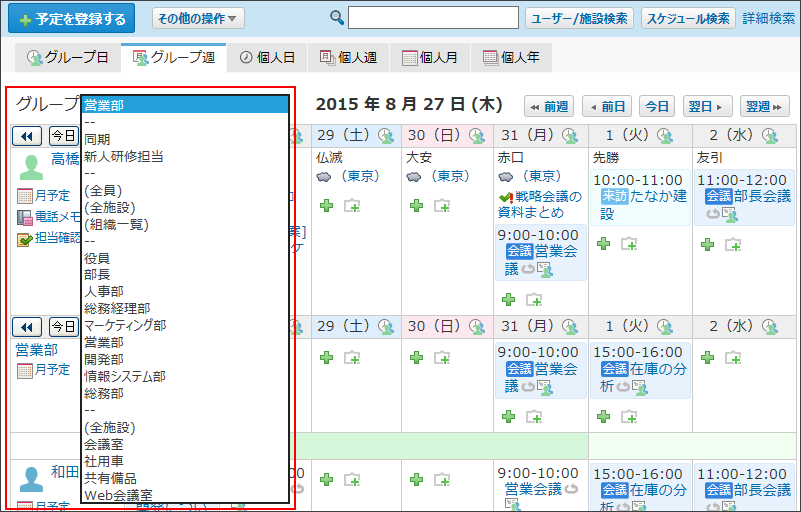Add event plus icon on 営業部 2 (水)
This screenshot has height=512, width=801.
click(708, 358)
